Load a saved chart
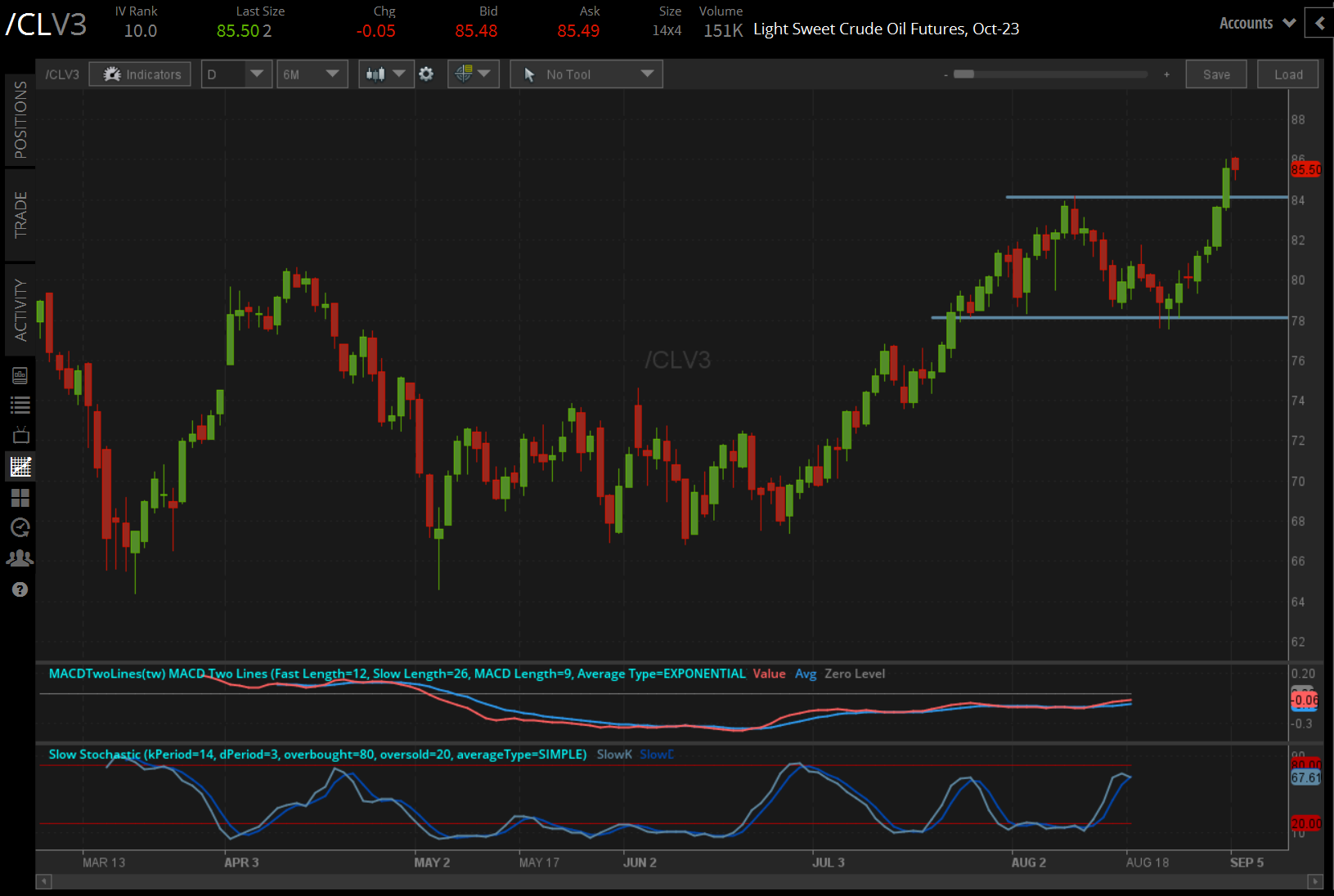 1288,74
